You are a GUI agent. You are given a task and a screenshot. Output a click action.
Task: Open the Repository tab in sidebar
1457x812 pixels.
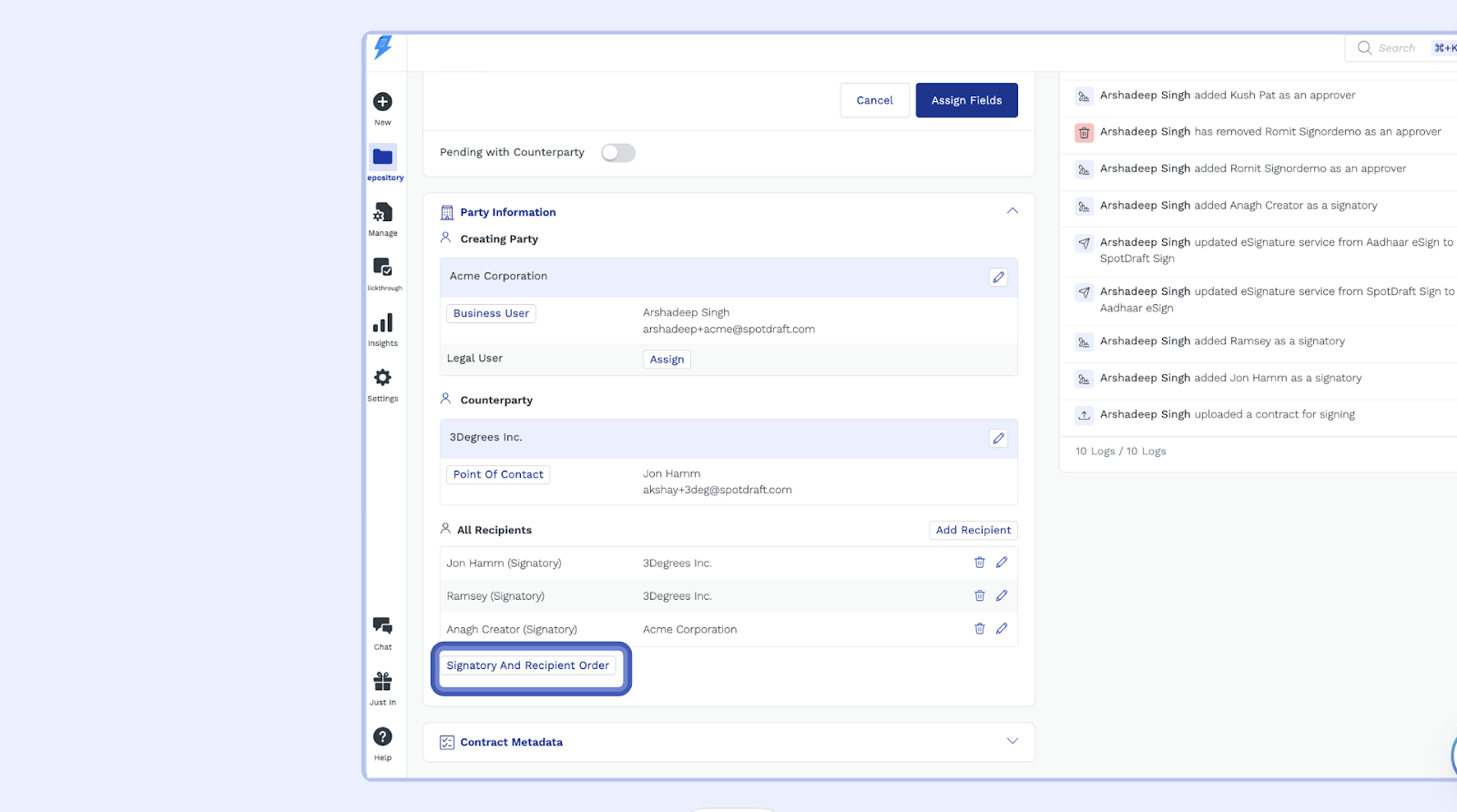coord(382,157)
